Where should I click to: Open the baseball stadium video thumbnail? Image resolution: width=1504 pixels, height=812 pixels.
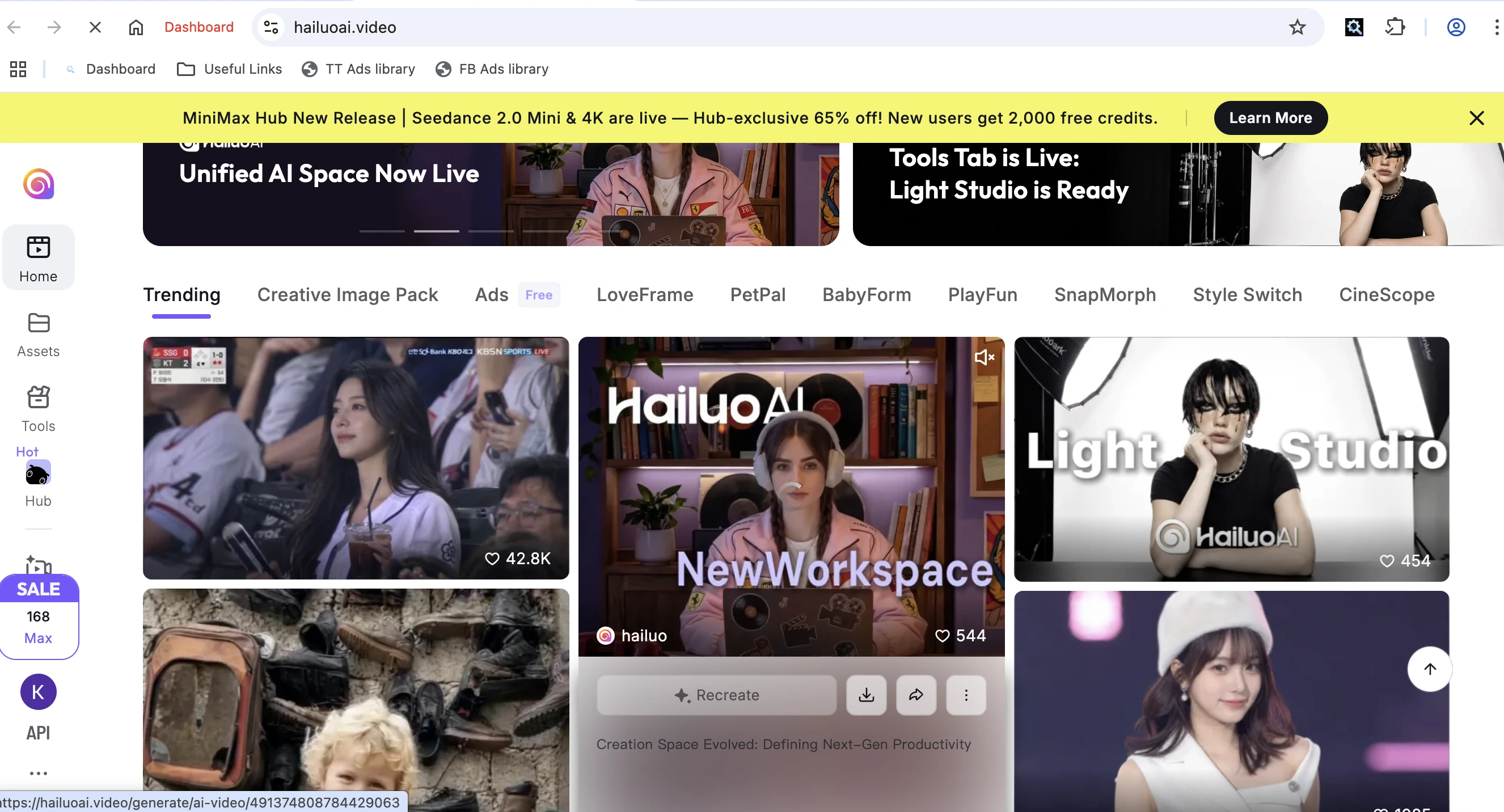click(x=356, y=458)
